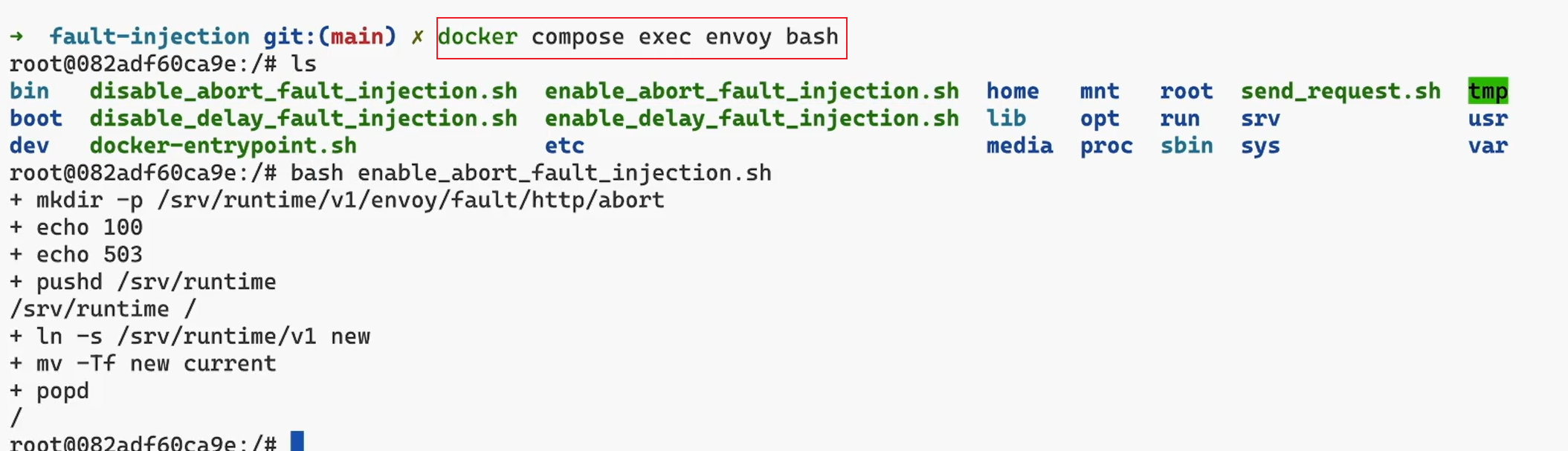Image resolution: width=1568 pixels, height=451 pixels.
Task: Click the bash enable_abort_fault_injection.sh command line
Action: (x=531, y=173)
